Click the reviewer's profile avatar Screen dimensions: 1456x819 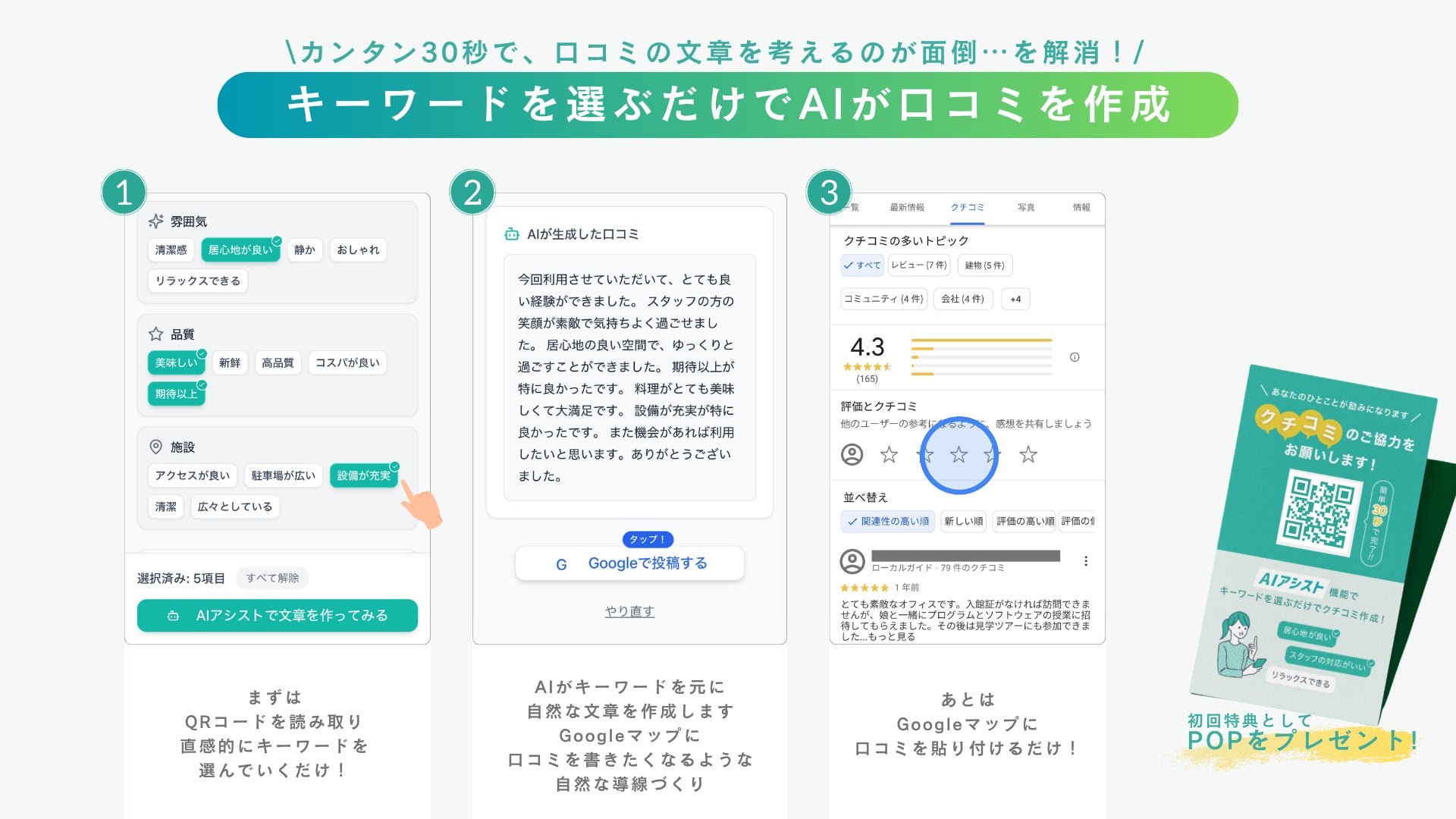(x=852, y=562)
